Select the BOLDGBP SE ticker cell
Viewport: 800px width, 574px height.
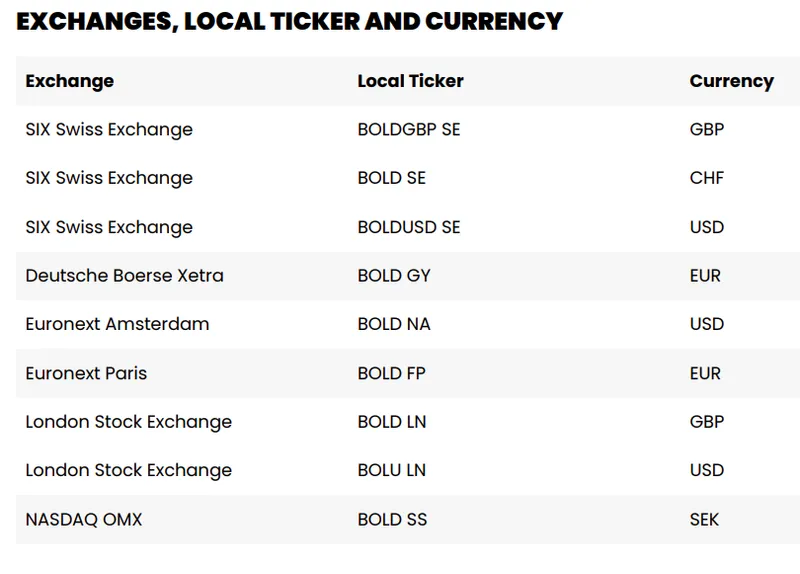pyautogui.click(x=408, y=129)
